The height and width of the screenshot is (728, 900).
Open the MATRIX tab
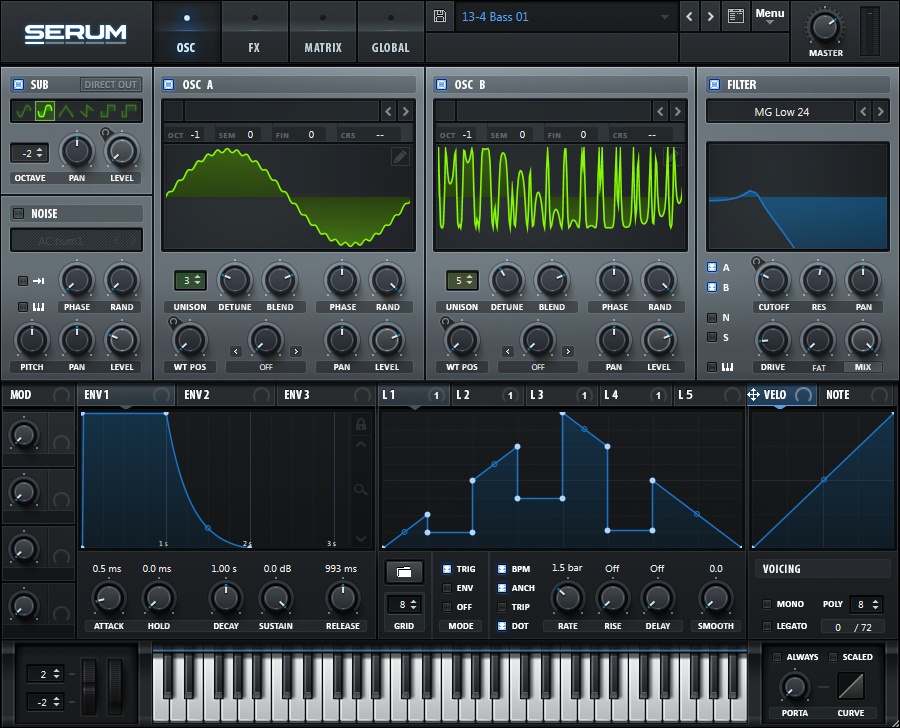pyautogui.click(x=322, y=47)
